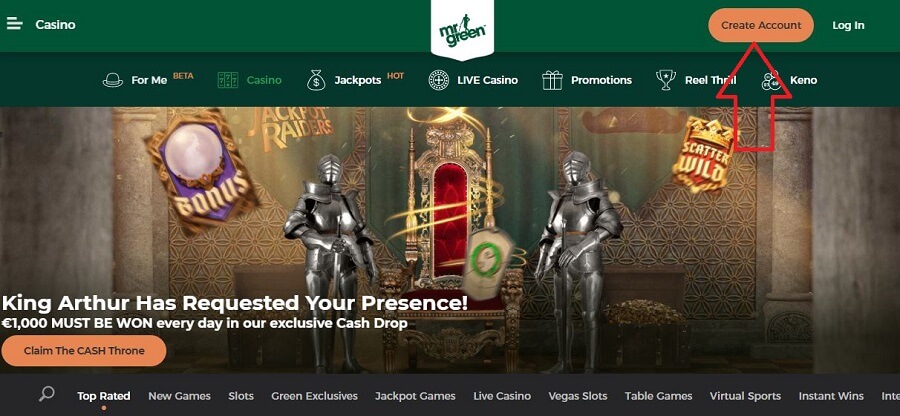Image resolution: width=900 pixels, height=416 pixels.
Task: Select the slot machine Casino icon
Action: point(228,80)
